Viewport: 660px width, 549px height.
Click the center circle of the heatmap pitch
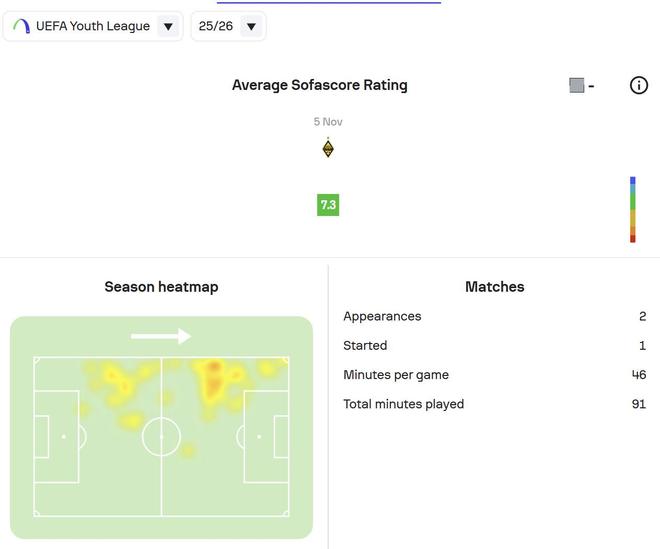click(x=161, y=437)
